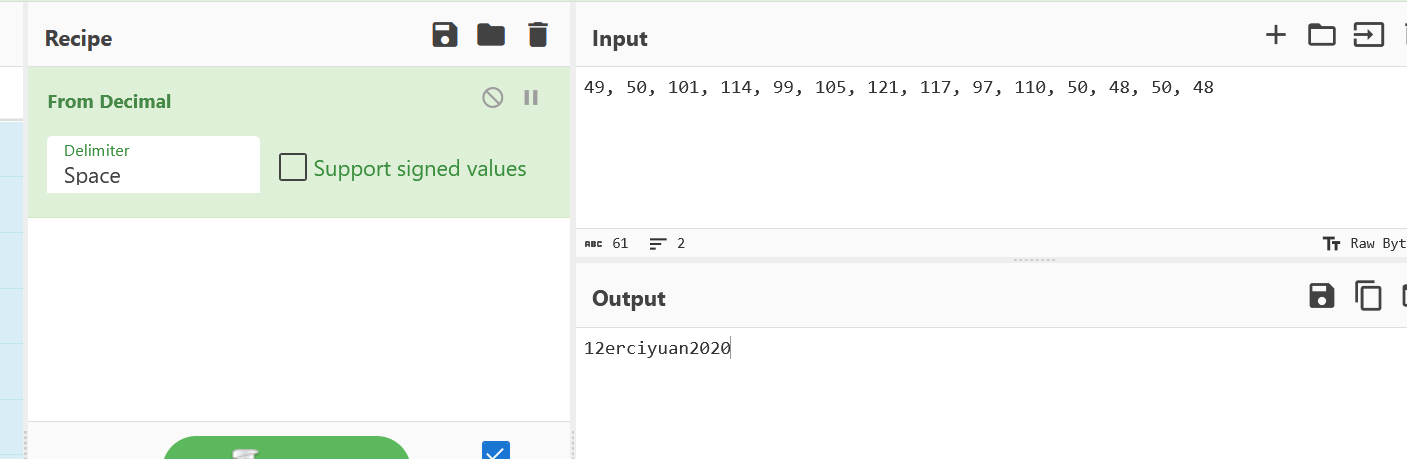Enable the Support signed values checkbox

[x=293, y=168]
